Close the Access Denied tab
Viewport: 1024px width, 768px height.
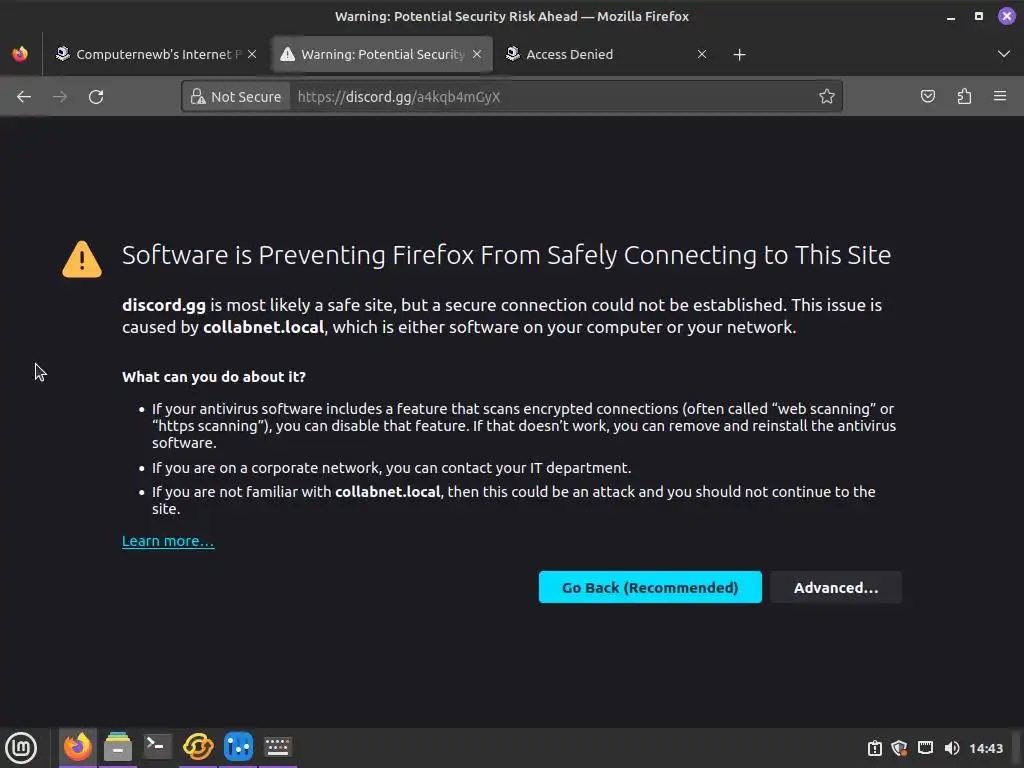[x=701, y=54]
